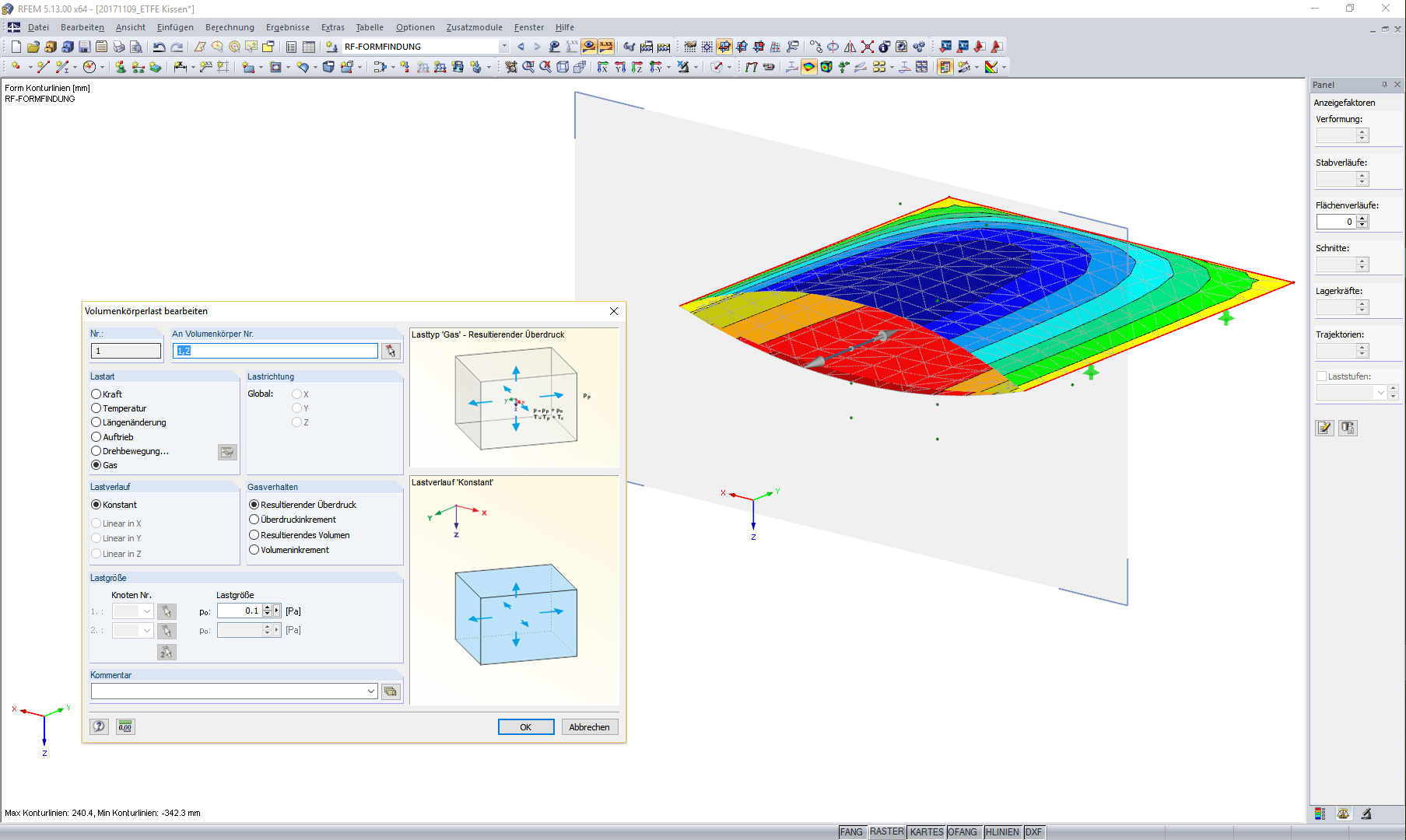Select the Temperatur load type
This screenshot has width=1406, height=840.
click(x=119, y=408)
